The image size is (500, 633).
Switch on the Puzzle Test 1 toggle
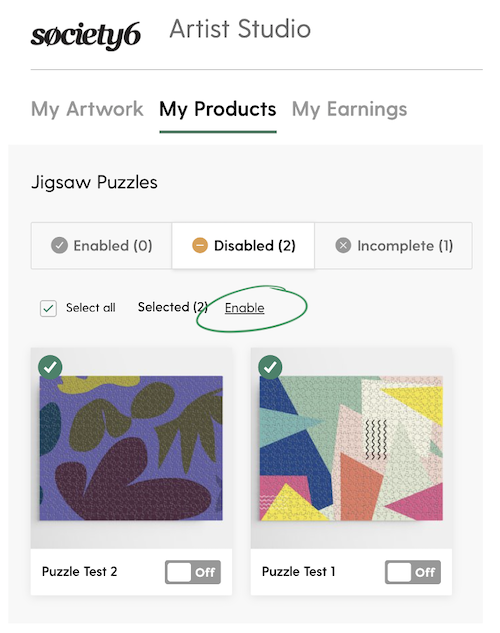pyautogui.click(x=412, y=572)
